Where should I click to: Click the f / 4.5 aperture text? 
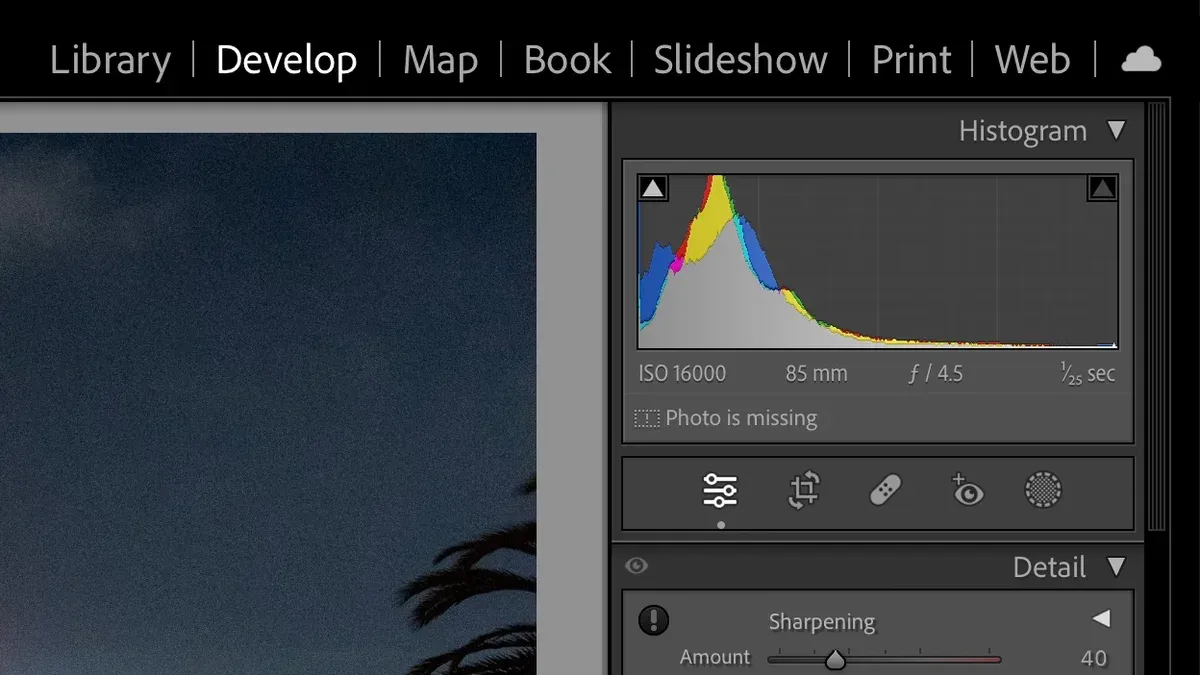coord(935,374)
